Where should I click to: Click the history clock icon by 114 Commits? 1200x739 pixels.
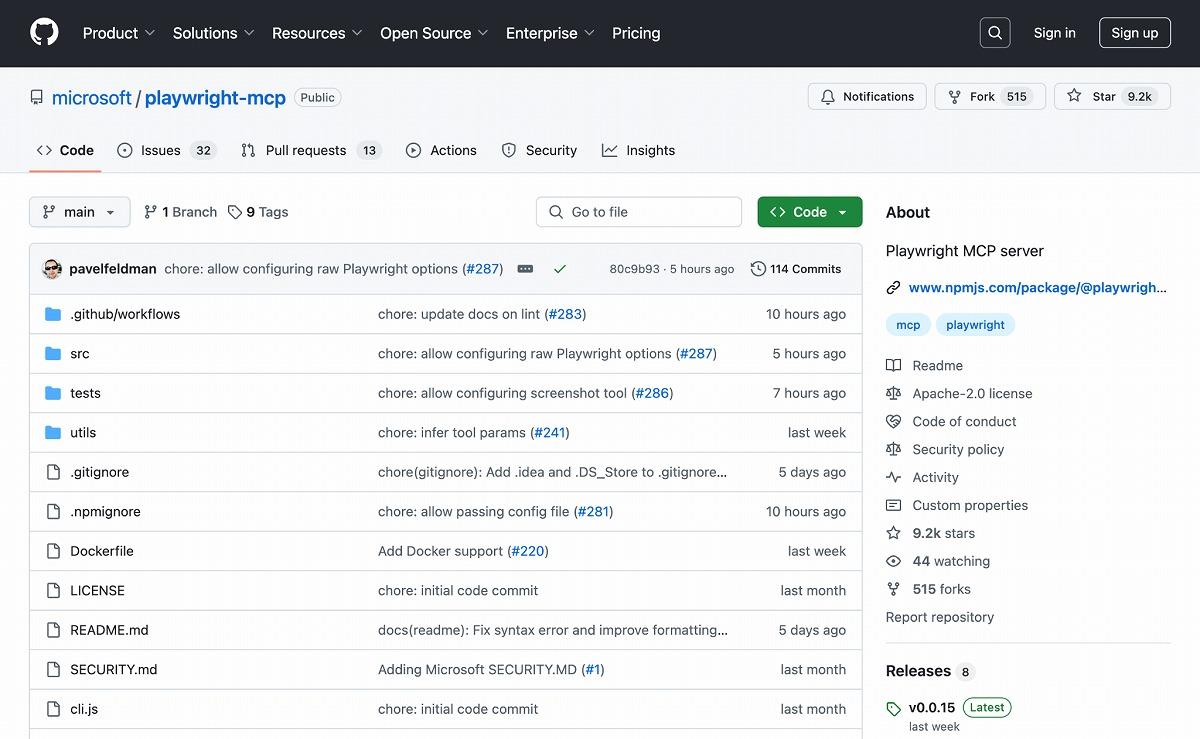coord(758,269)
